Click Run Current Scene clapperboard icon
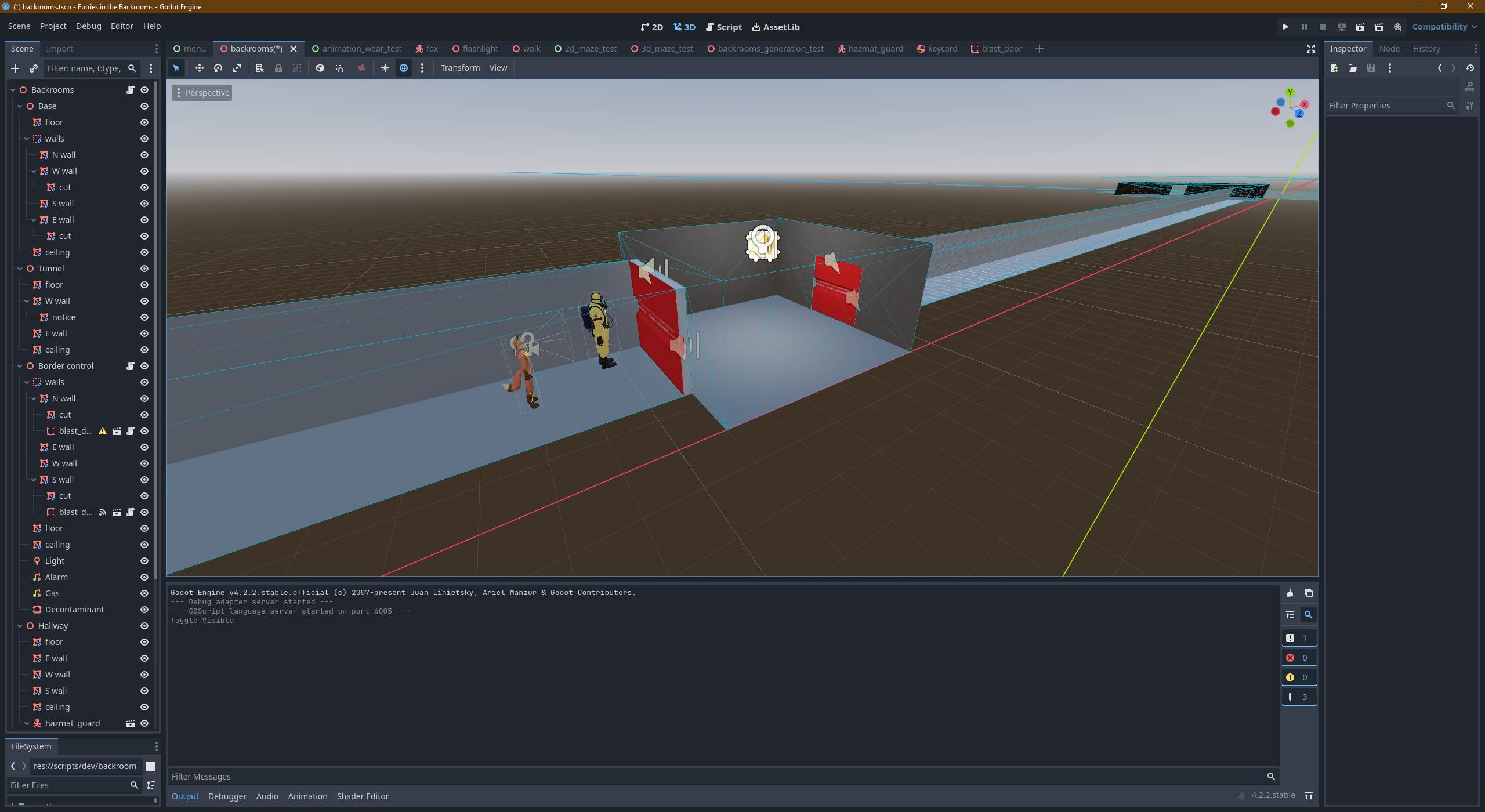The image size is (1485, 812). [x=1360, y=27]
